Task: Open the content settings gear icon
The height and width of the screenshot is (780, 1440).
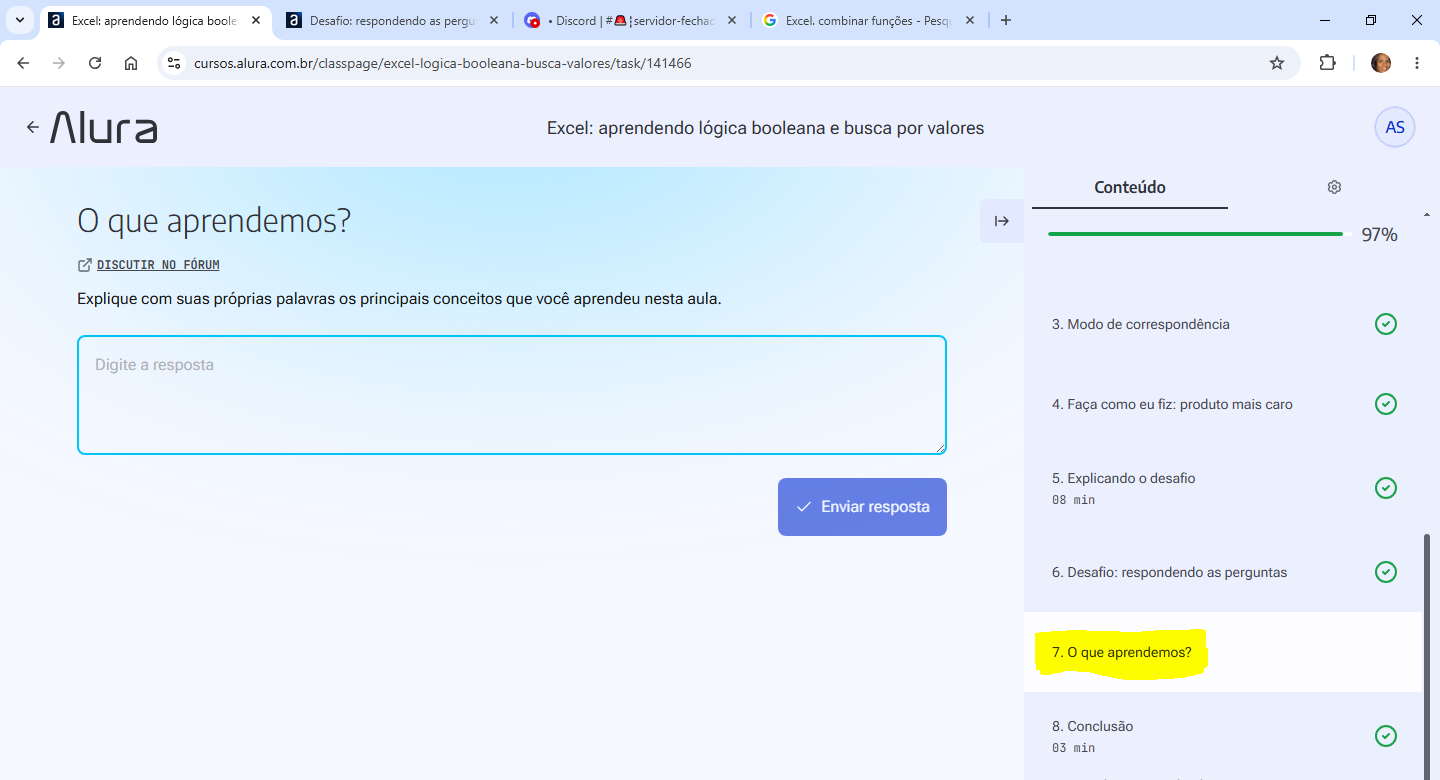Action: tap(1334, 187)
